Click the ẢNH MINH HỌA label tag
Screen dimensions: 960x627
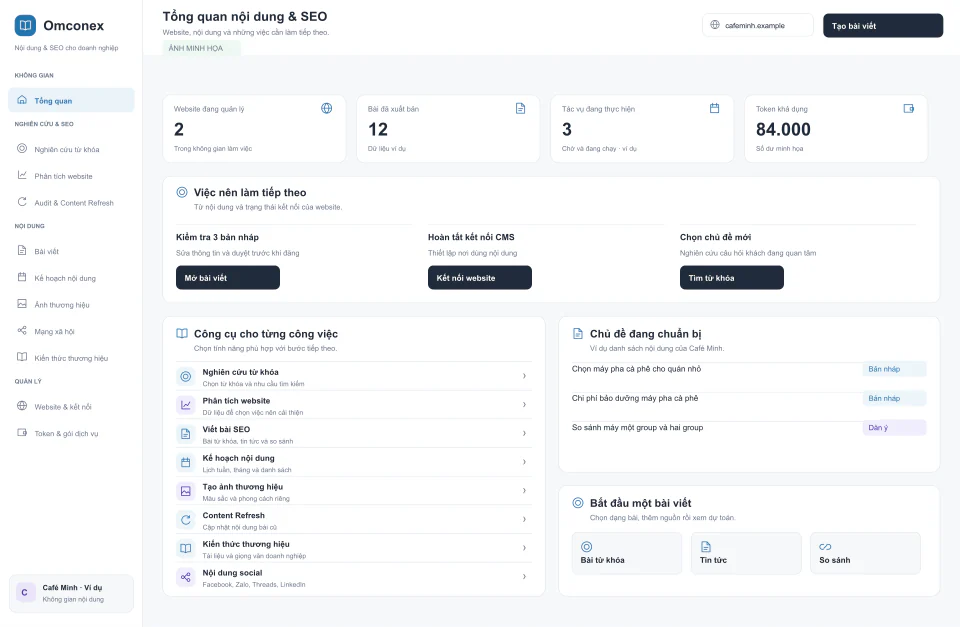(201, 48)
